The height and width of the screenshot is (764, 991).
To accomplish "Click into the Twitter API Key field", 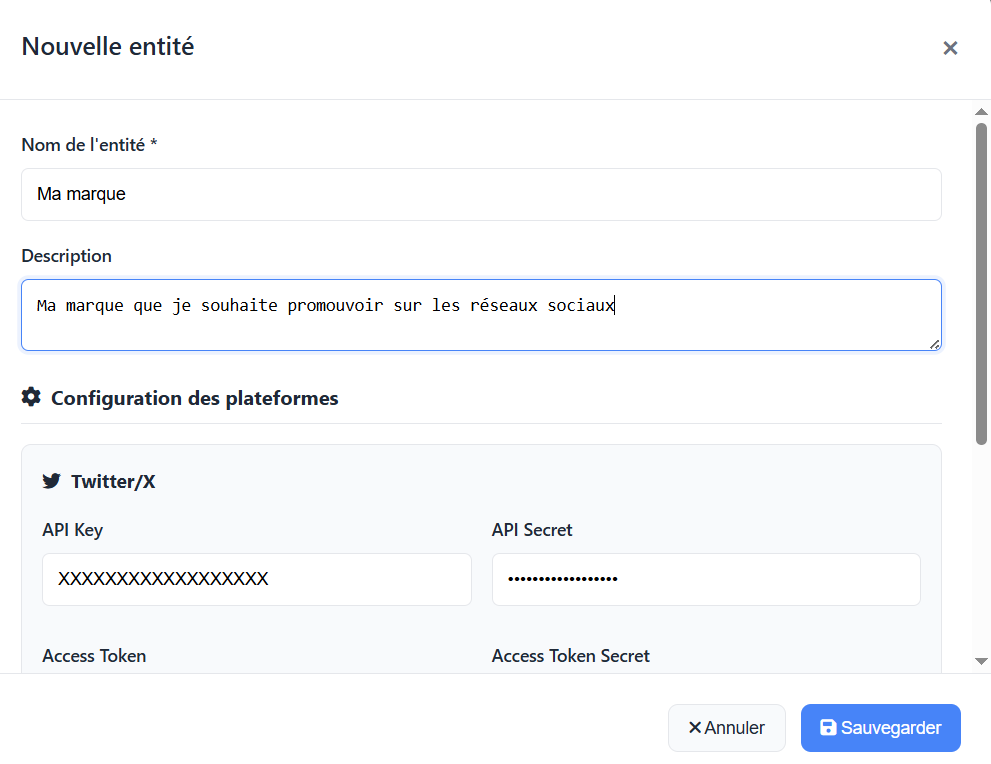I will (257, 579).
